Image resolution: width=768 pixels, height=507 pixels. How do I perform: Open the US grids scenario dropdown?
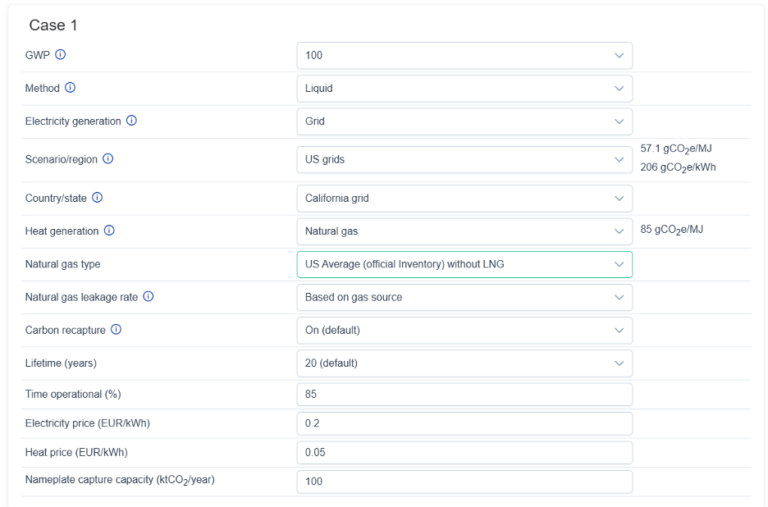point(464,160)
